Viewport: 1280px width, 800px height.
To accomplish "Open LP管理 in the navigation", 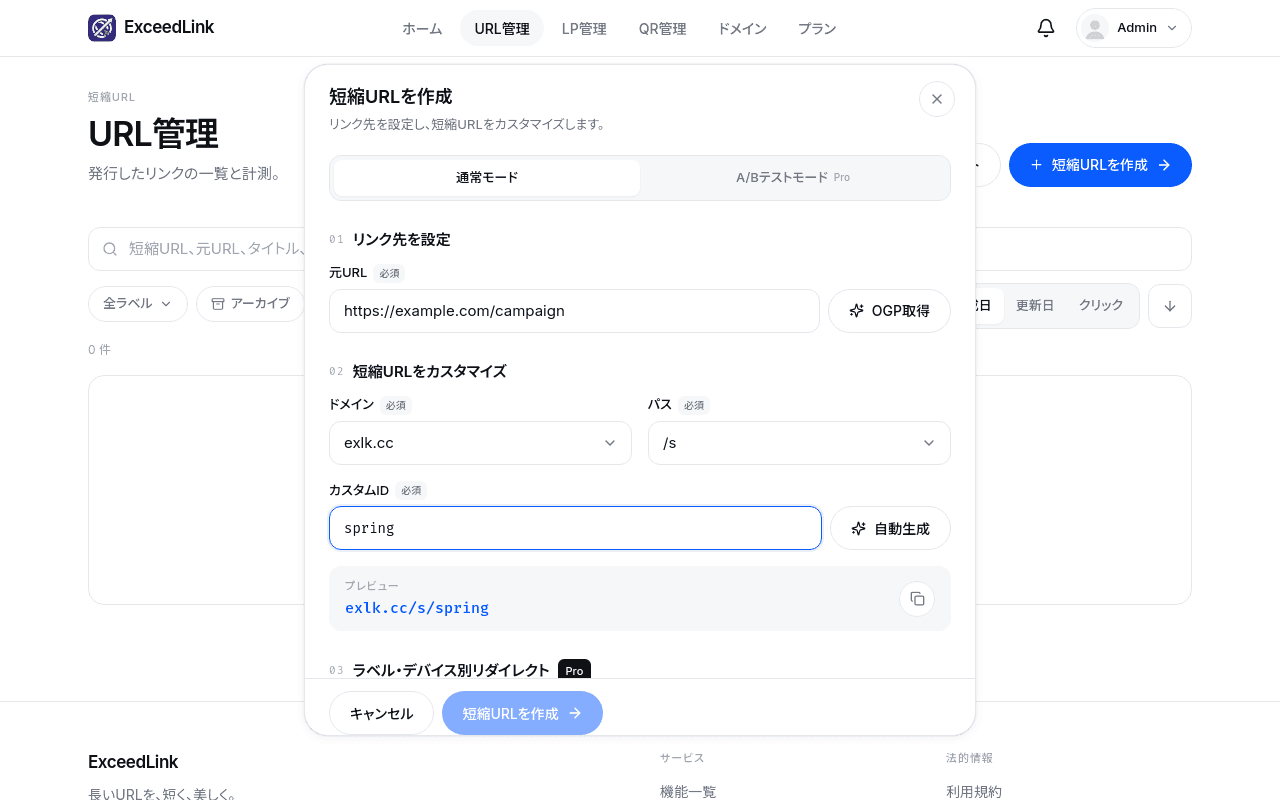I will [584, 29].
